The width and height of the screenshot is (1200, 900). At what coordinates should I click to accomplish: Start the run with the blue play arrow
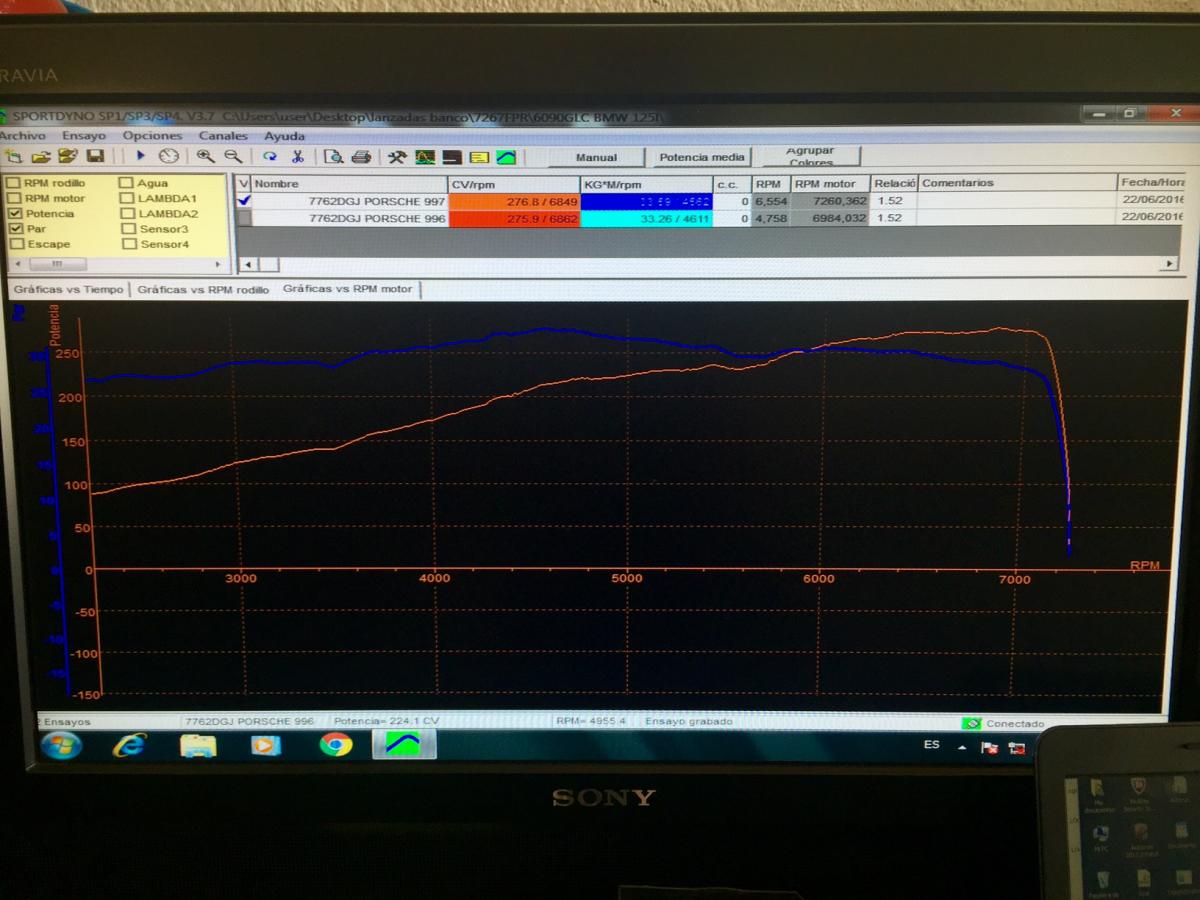point(141,156)
